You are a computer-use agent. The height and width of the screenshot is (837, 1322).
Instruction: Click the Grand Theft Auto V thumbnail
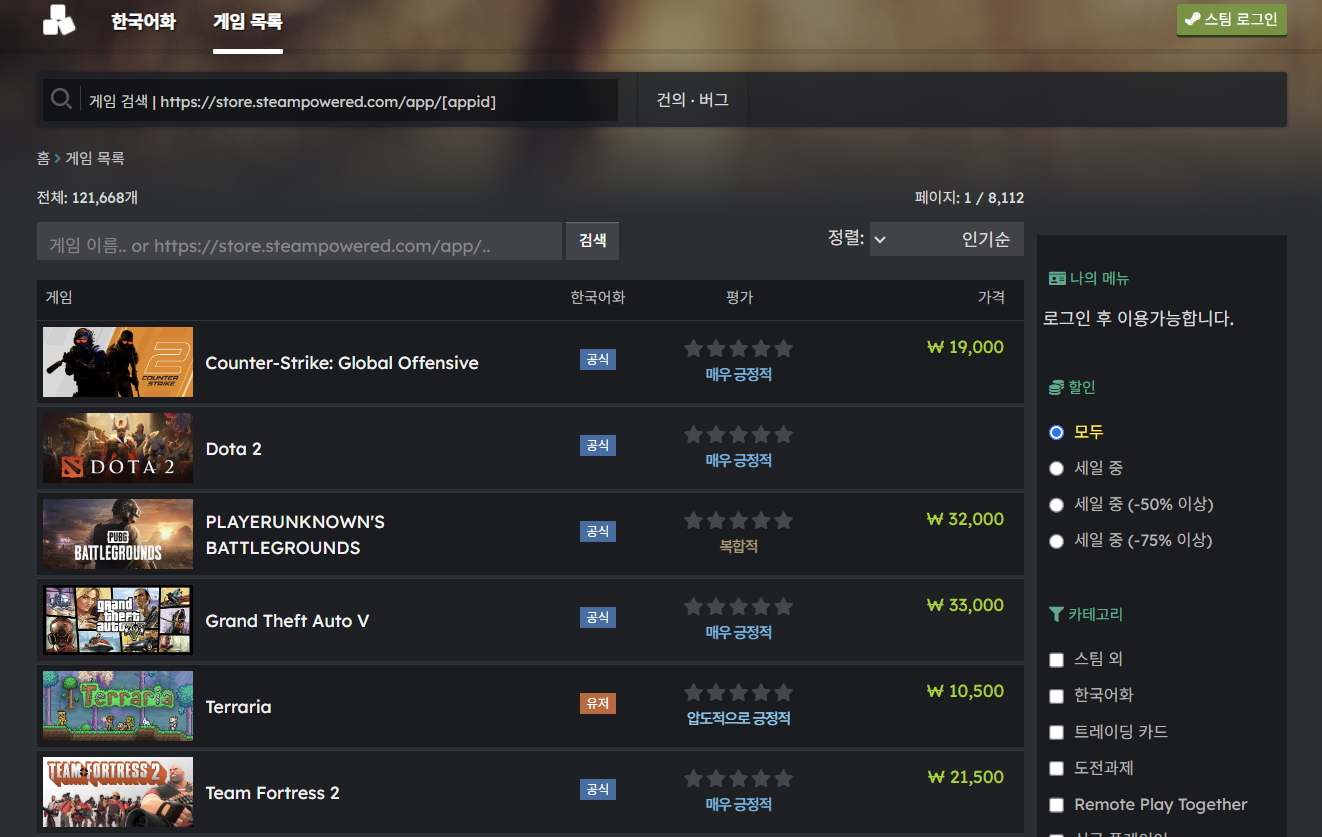tap(118, 620)
